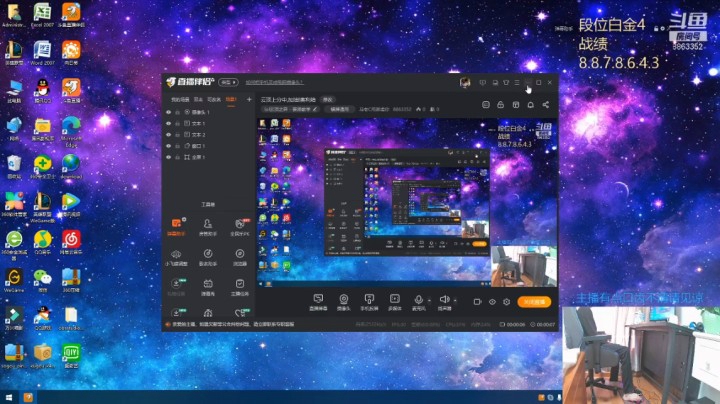
Task: Open Microsoft Edge desktop shortcut
Action: (71, 132)
